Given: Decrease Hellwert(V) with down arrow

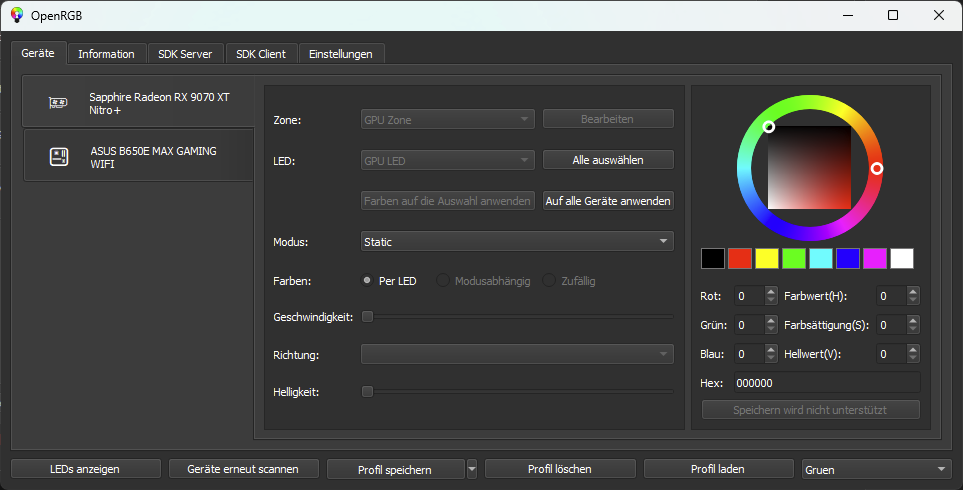Looking at the screenshot, I should pos(913,359).
